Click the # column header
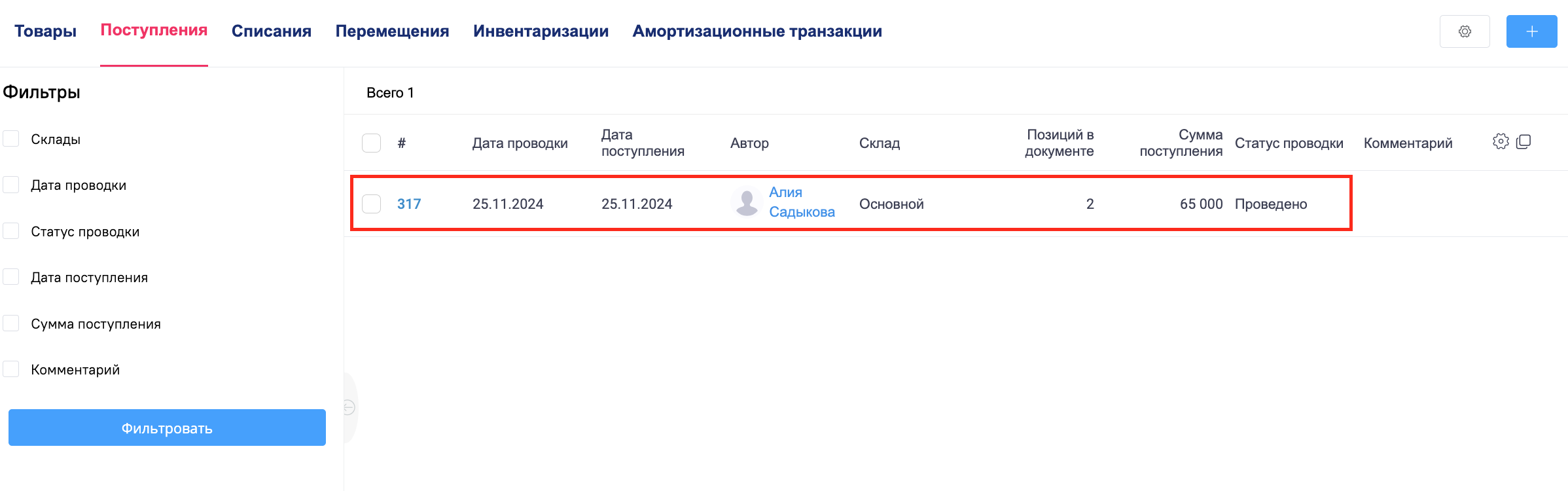Screen dimensions: 1568x491 (402, 143)
